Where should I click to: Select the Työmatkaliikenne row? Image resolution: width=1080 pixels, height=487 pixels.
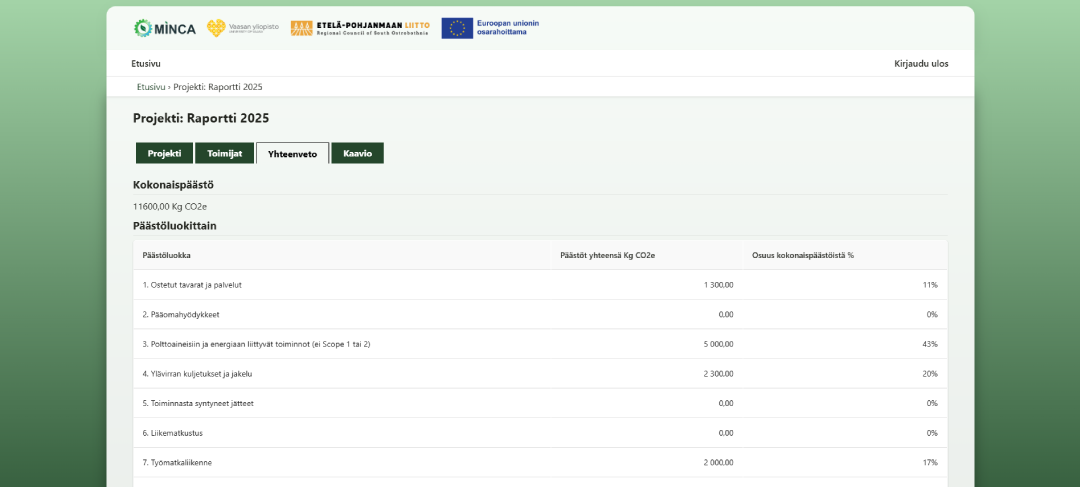tap(177, 462)
